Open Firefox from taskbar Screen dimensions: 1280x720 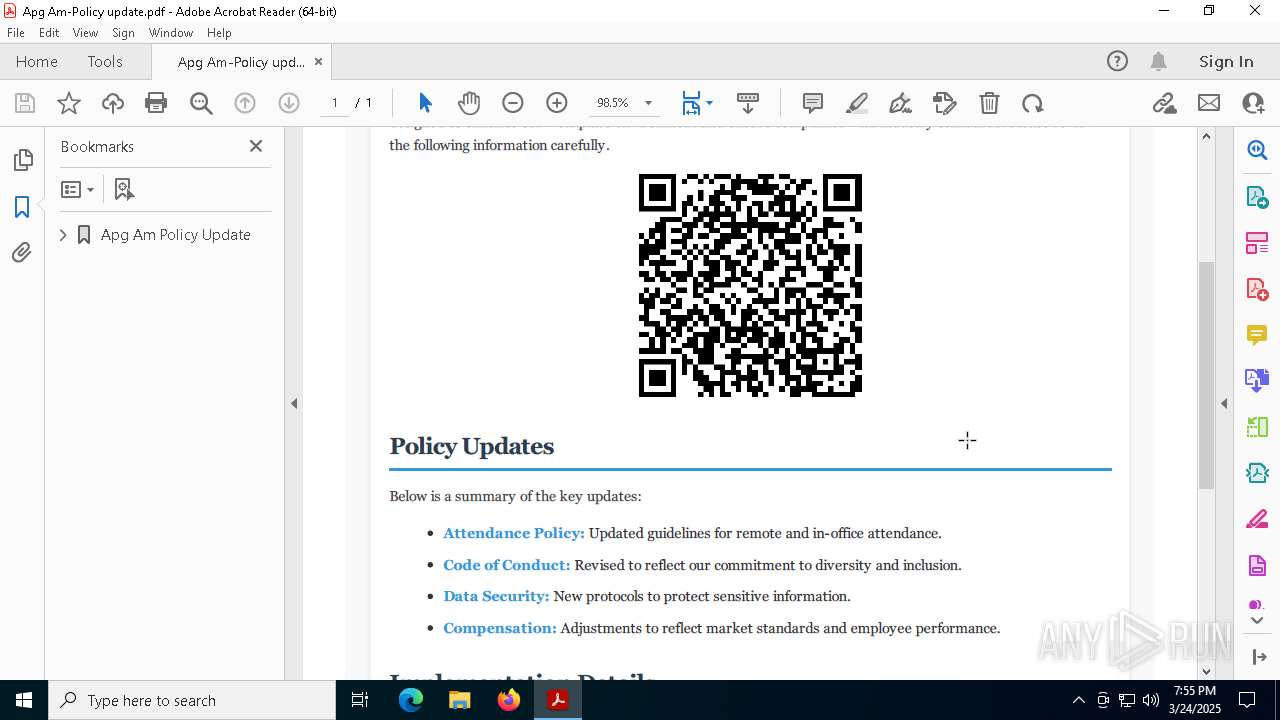509,700
